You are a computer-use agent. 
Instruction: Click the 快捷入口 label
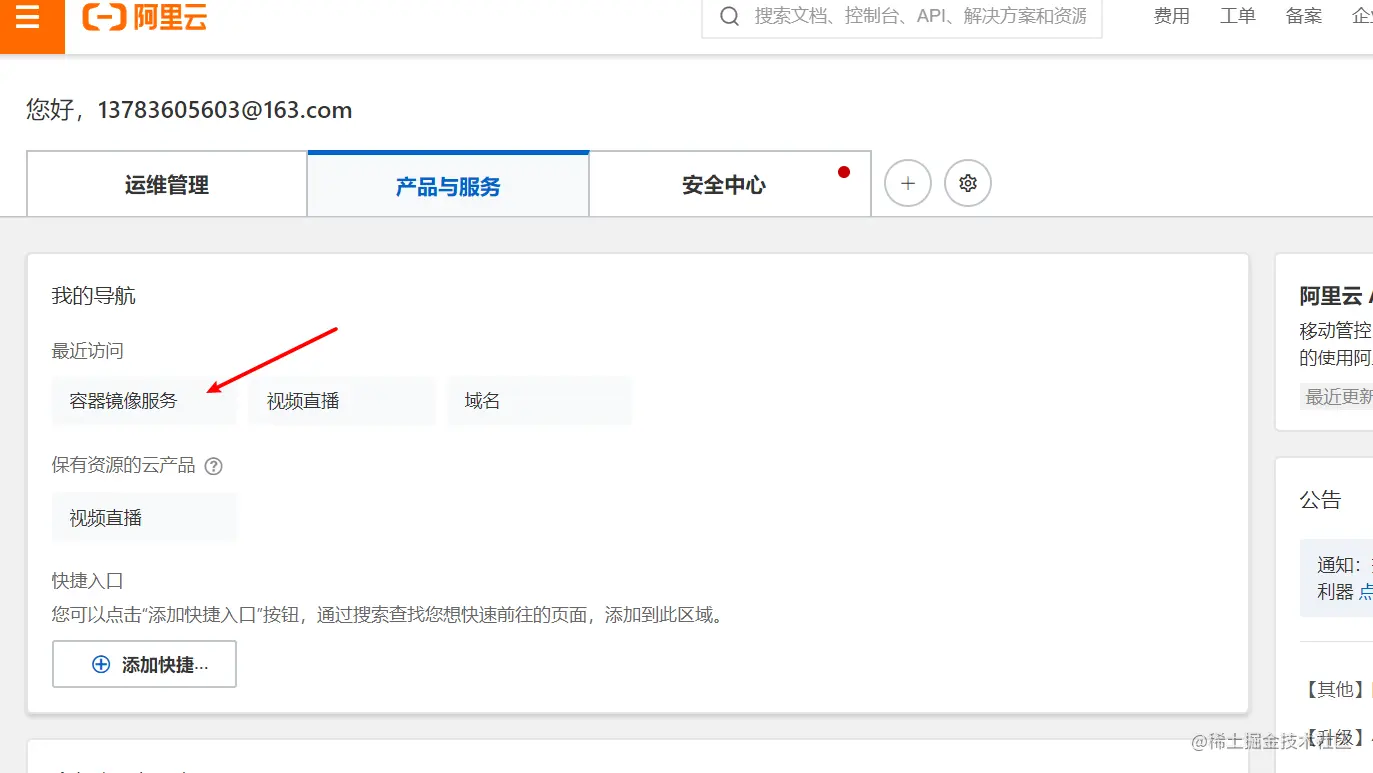click(88, 581)
